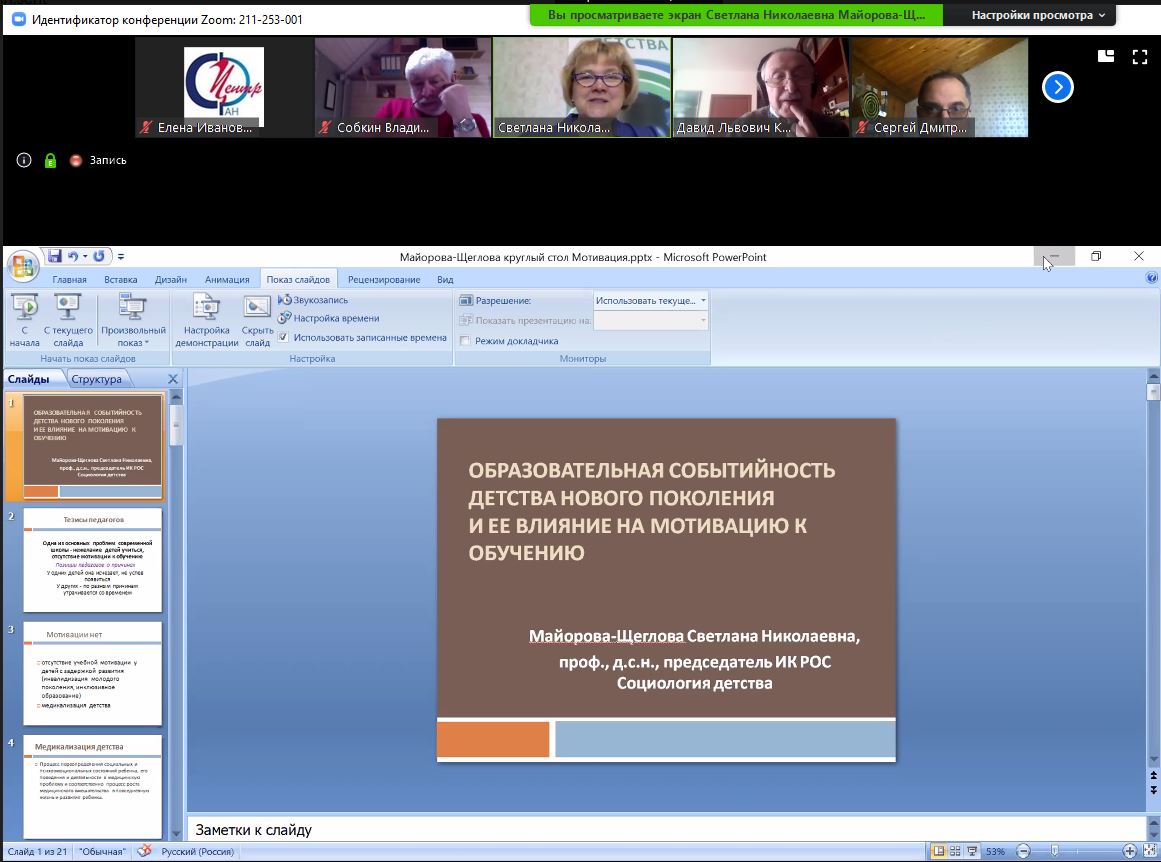
Task: Open "Настройка времени" rehearse timings
Action: click(x=335, y=318)
